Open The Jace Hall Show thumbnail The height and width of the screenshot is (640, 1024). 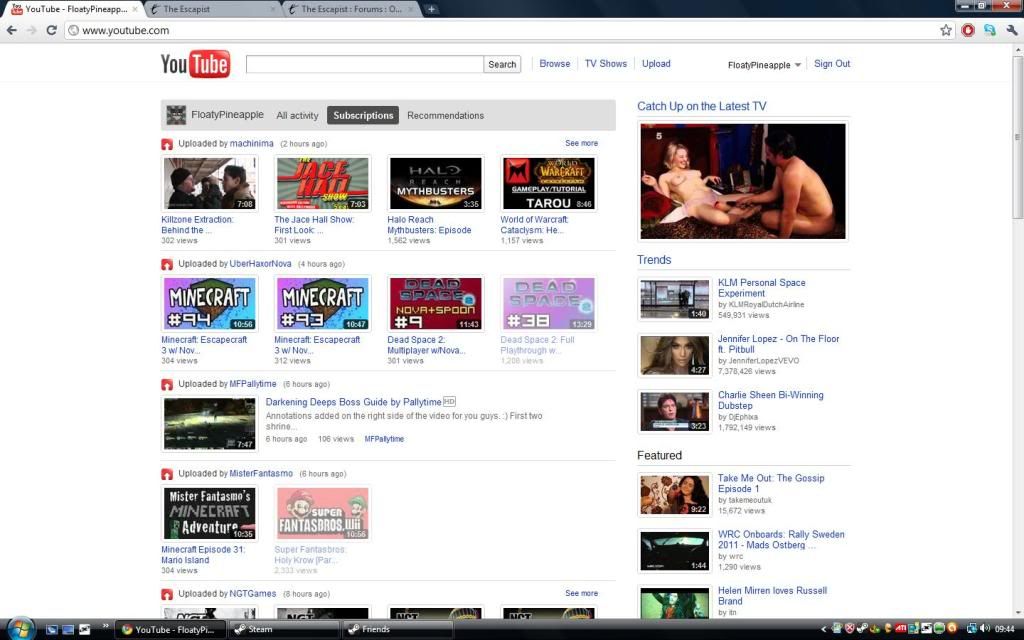322,184
